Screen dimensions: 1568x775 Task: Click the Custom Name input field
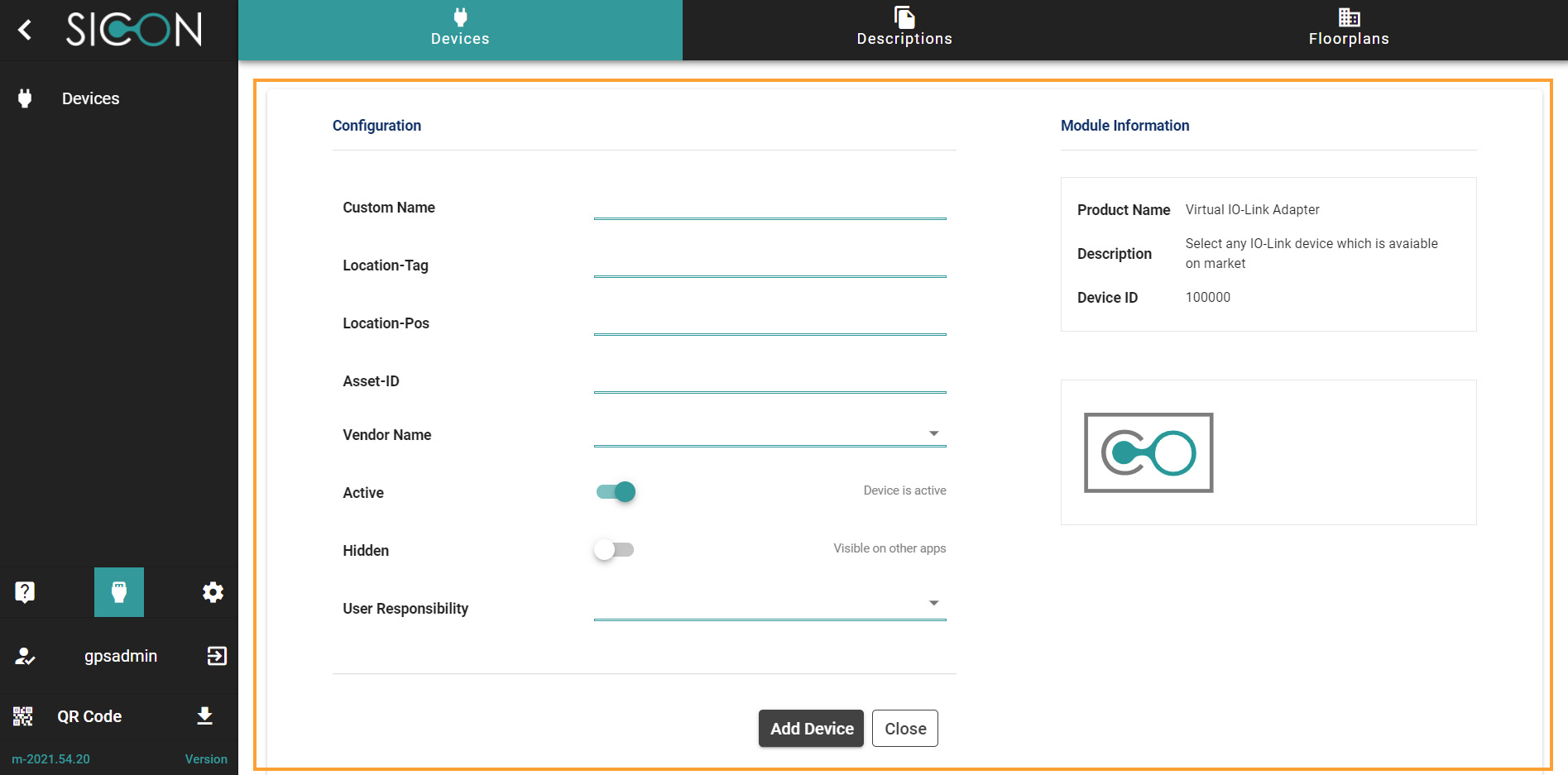coord(770,208)
